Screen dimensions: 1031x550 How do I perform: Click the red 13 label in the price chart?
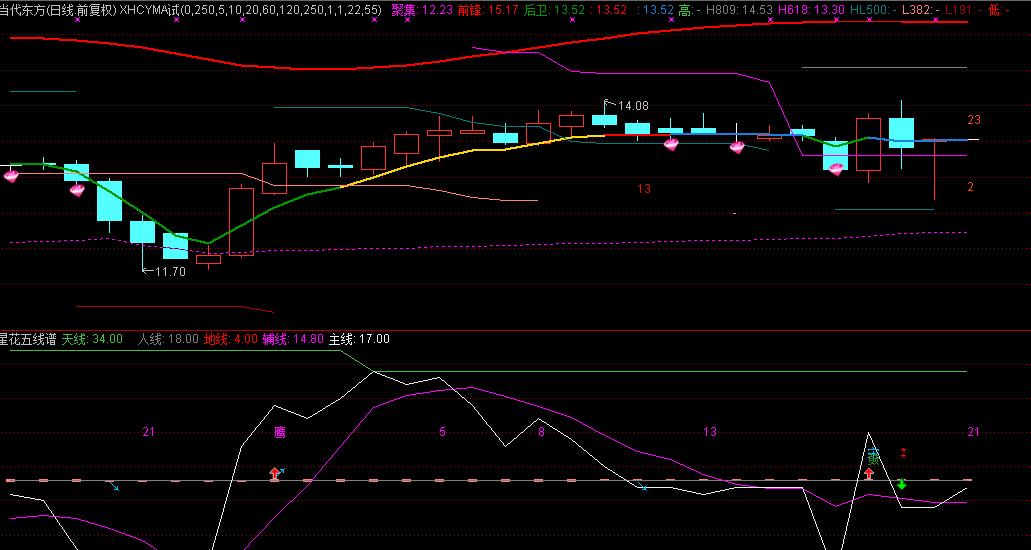coord(644,189)
